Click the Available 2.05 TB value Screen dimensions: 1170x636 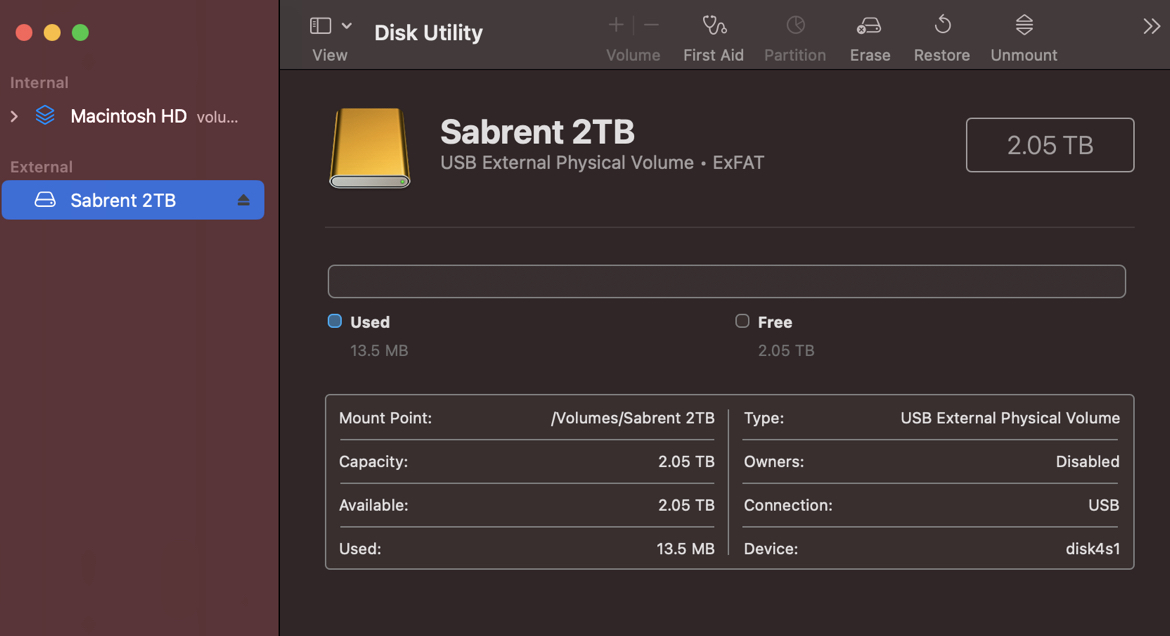tap(686, 505)
